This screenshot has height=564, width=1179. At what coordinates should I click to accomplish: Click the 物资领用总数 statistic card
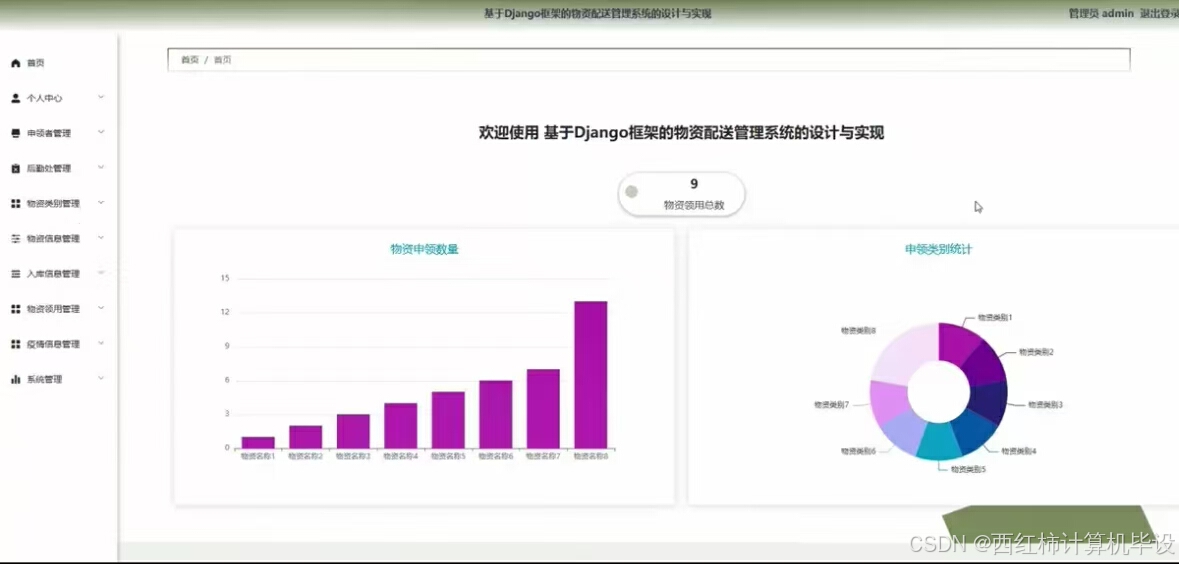[x=681, y=194]
